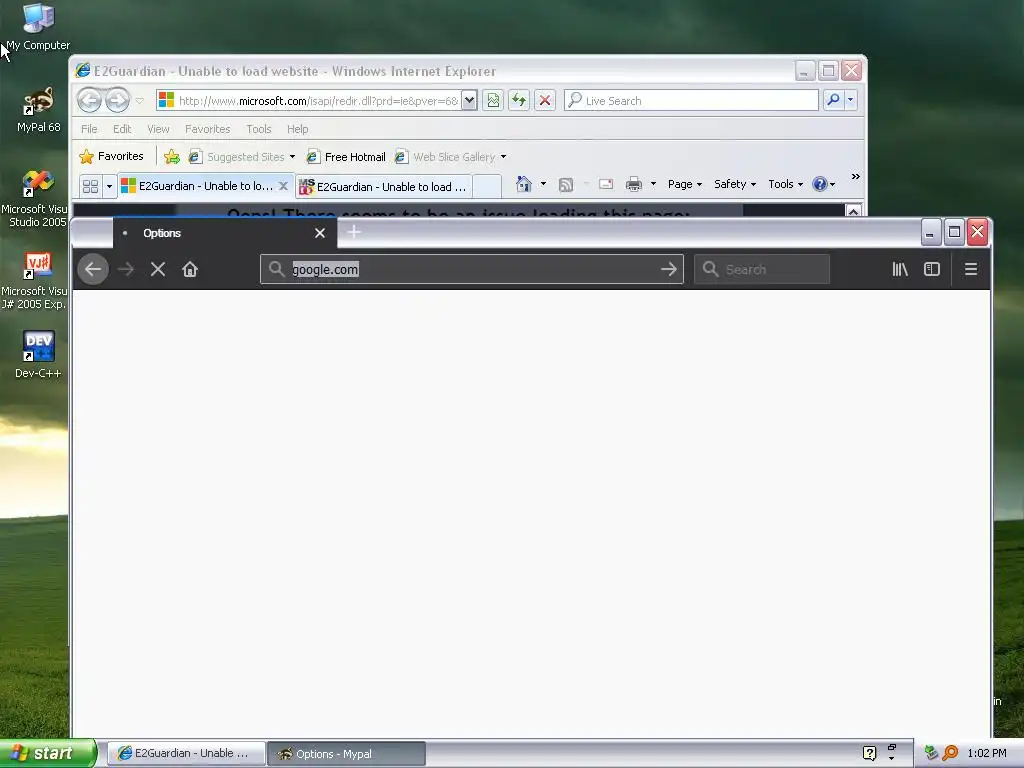Click the IE Help question mark icon
This screenshot has width=1024, height=768.
820,184
